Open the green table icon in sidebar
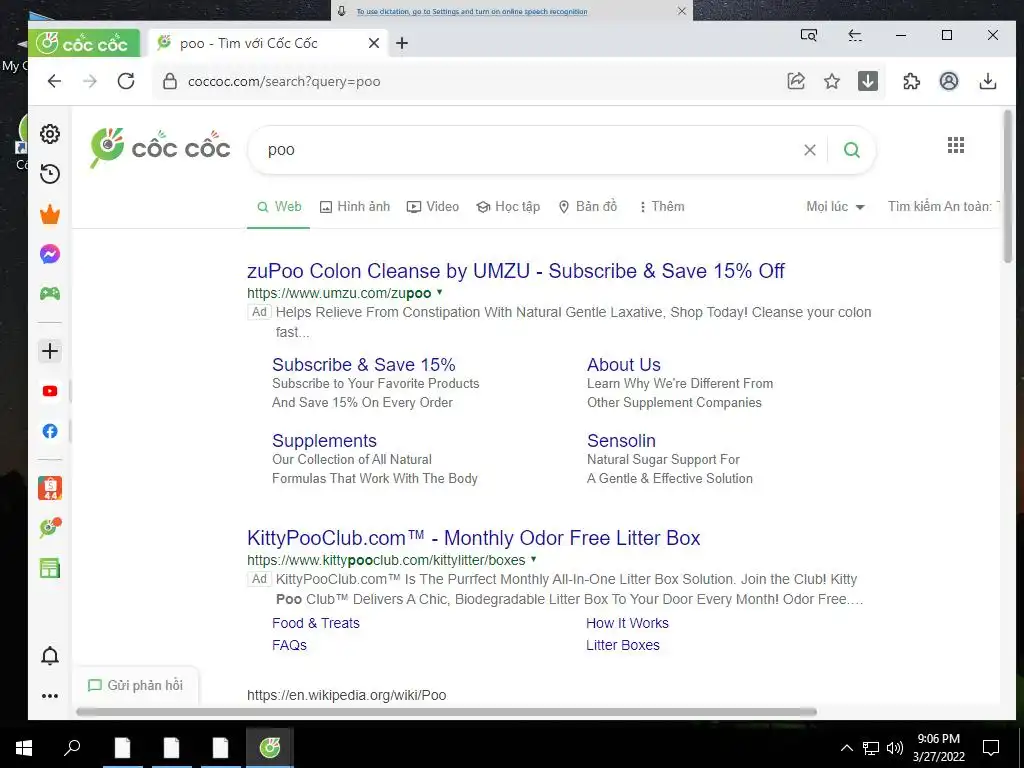 [50, 568]
